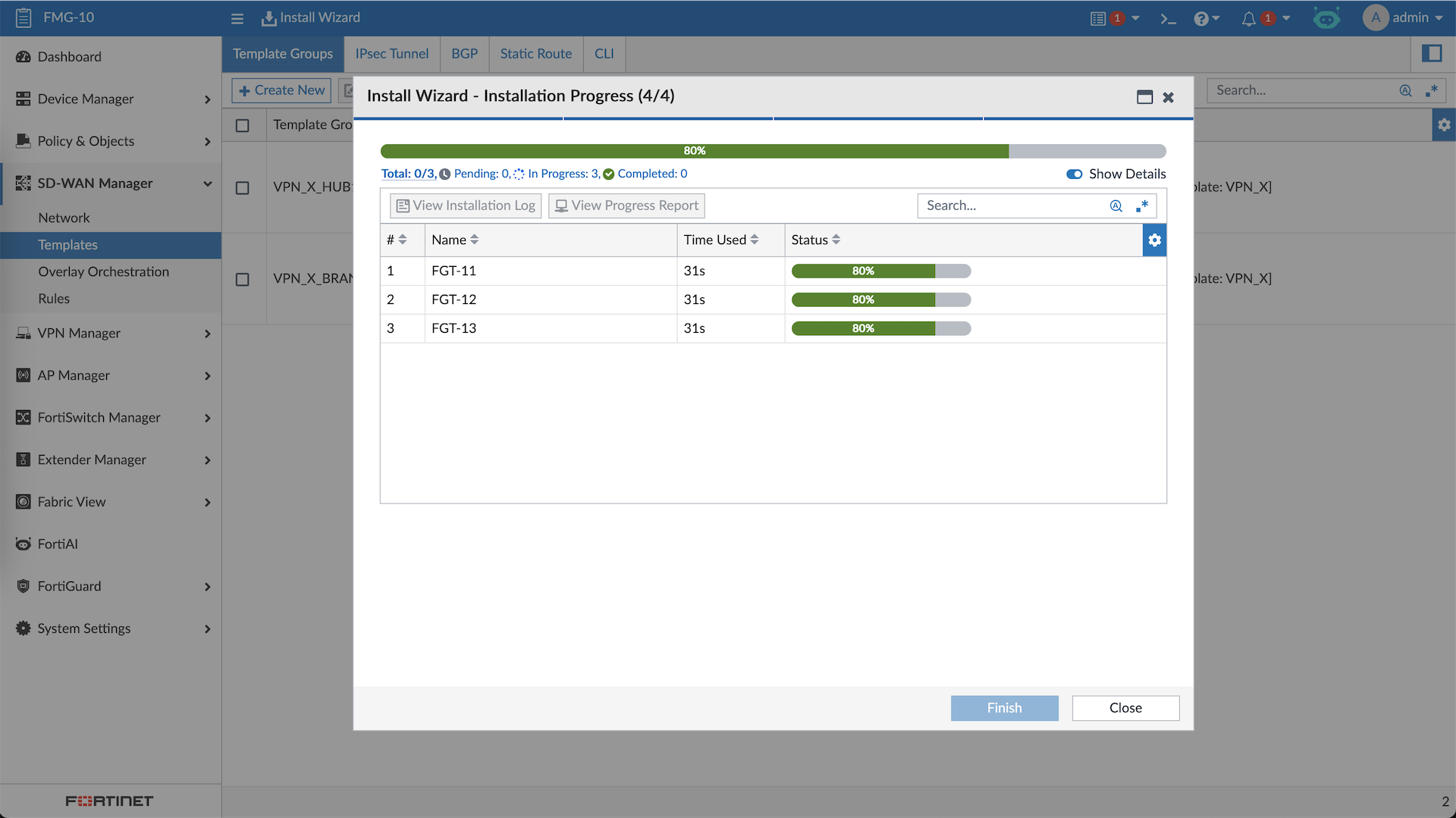Open the help question mark icon
1456x818 pixels.
(x=1201, y=18)
